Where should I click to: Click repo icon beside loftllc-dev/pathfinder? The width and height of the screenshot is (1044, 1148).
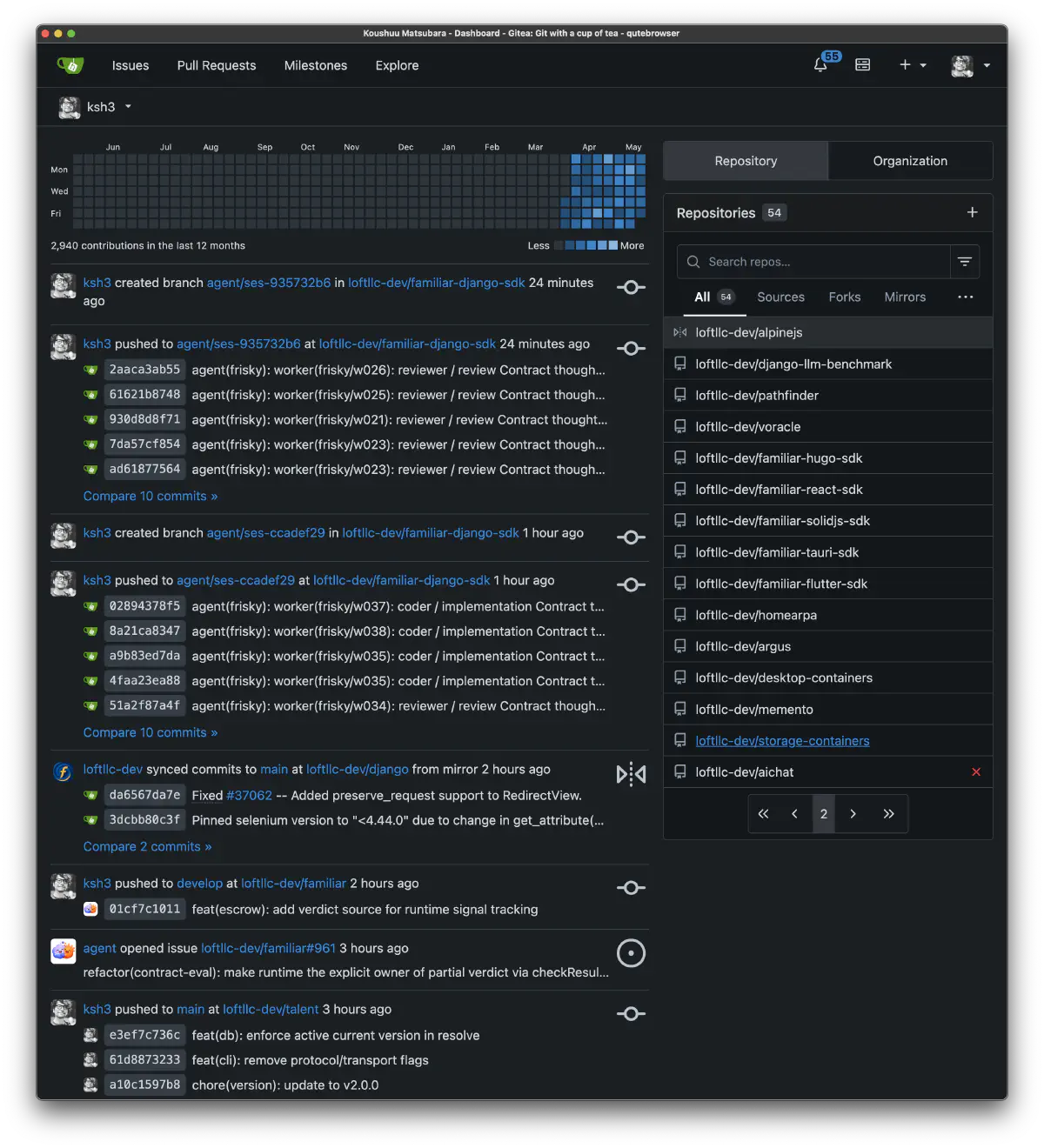(680, 395)
